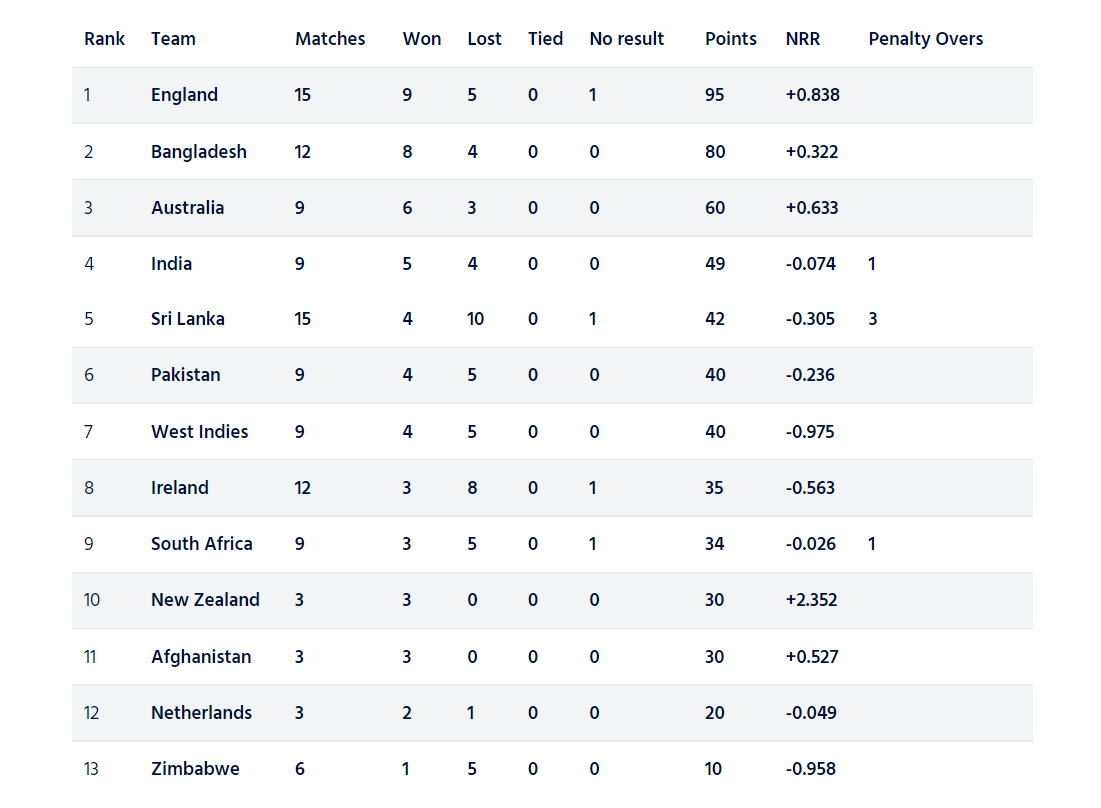Open the West Indies team entry

pos(199,432)
